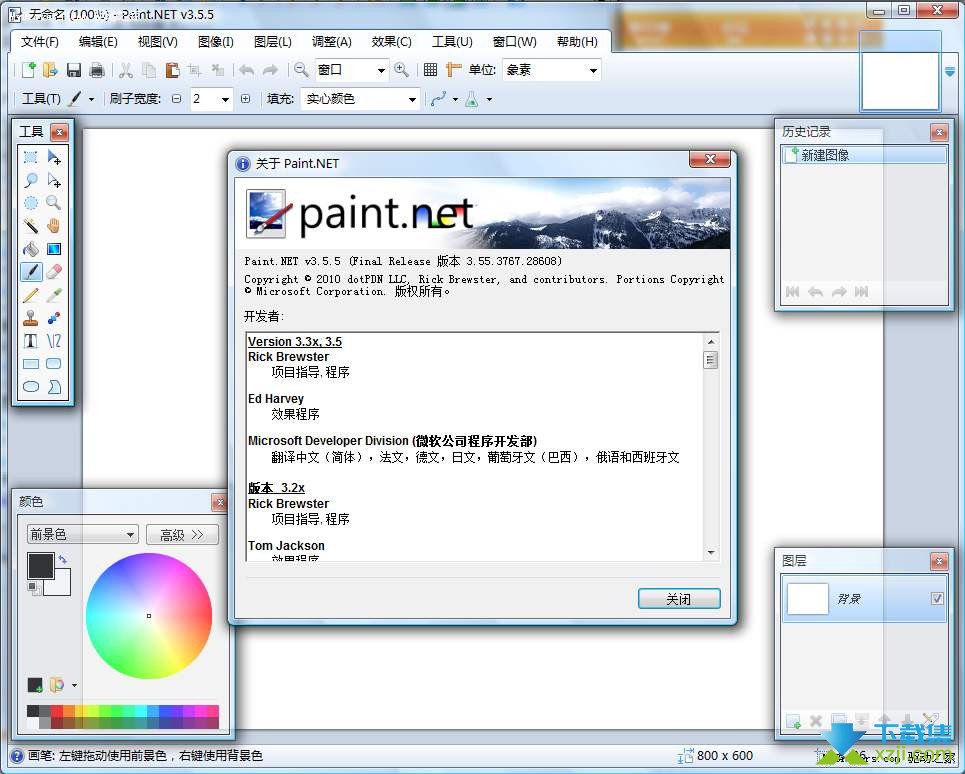This screenshot has width=965, height=774.
Task: Select the Recolor tool
Action: coord(54,318)
